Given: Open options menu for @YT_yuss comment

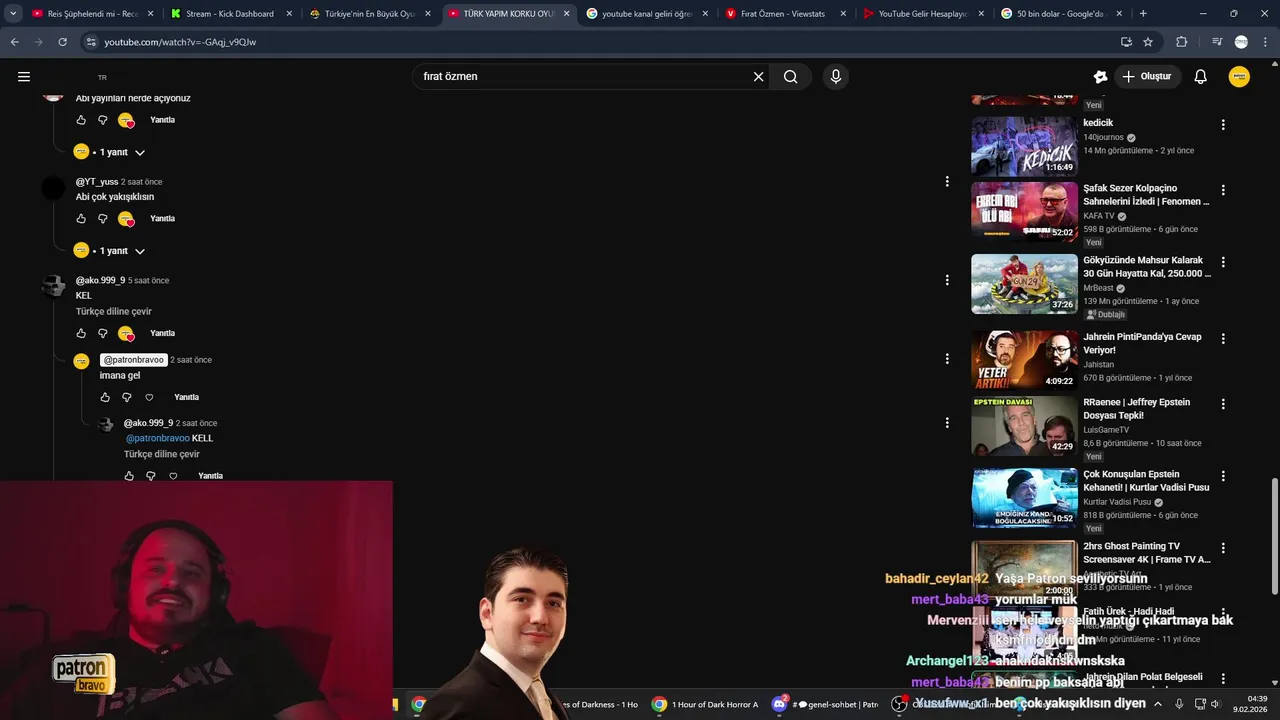Looking at the screenshot, I should [947, 181].
